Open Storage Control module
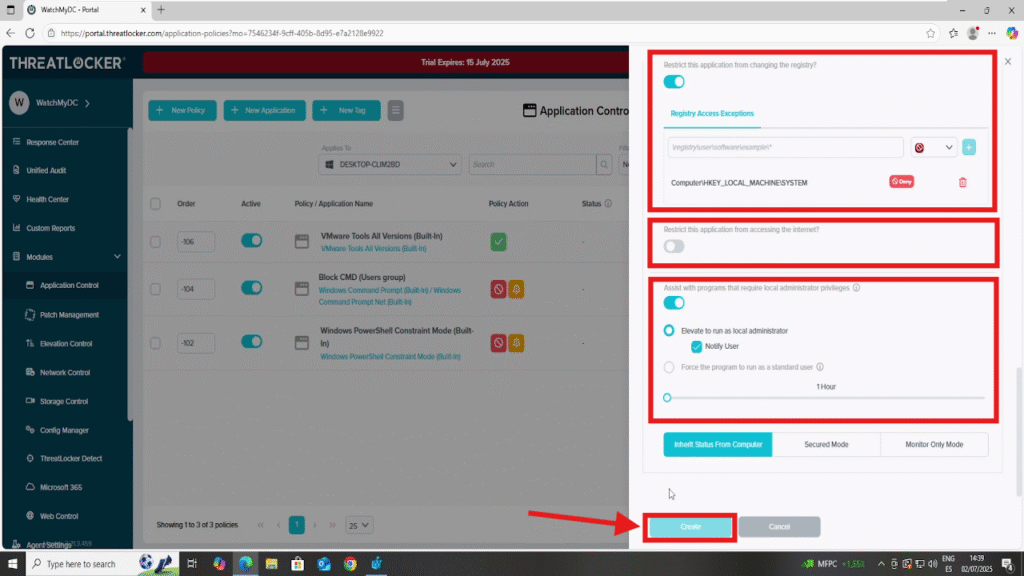1024x576 pixels. [x=63, y=401]
